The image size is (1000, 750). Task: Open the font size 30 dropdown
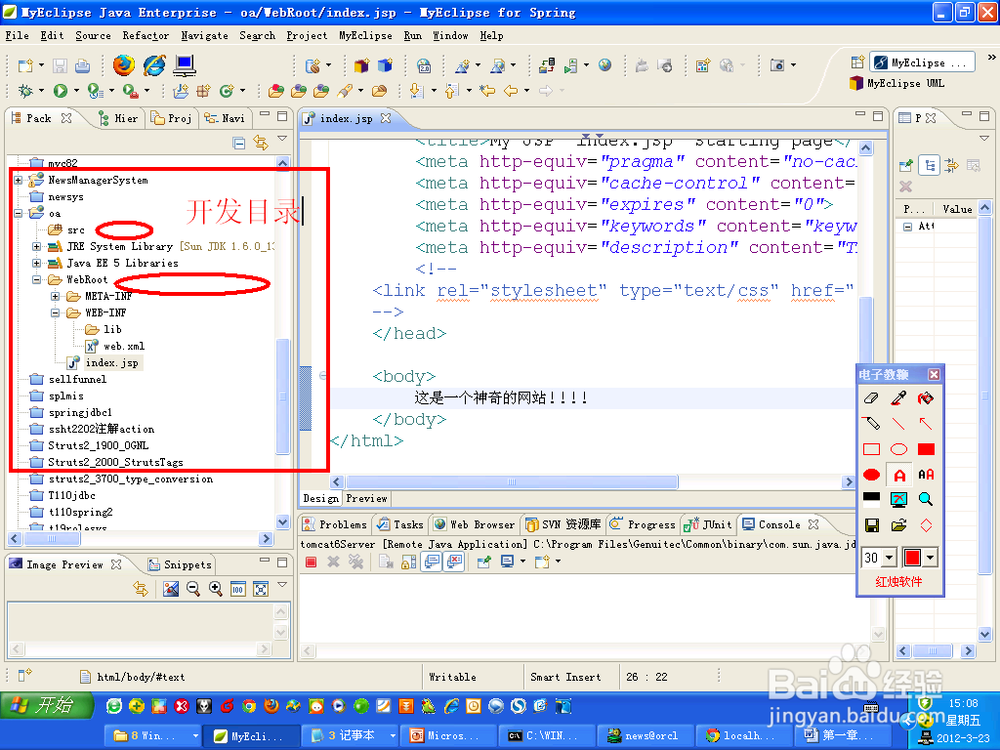click(x=890, y=558)
